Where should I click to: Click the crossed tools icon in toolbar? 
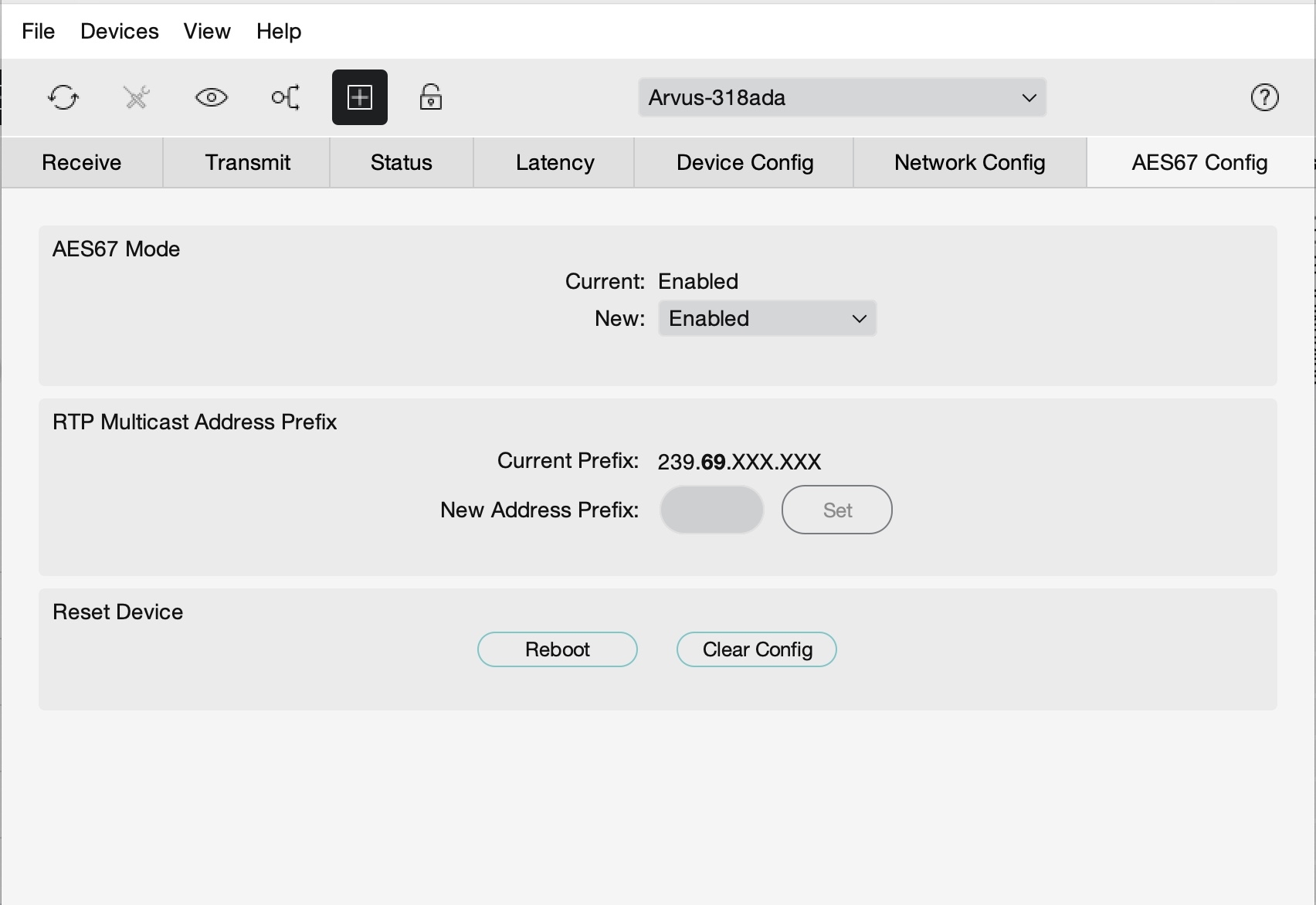137,97
